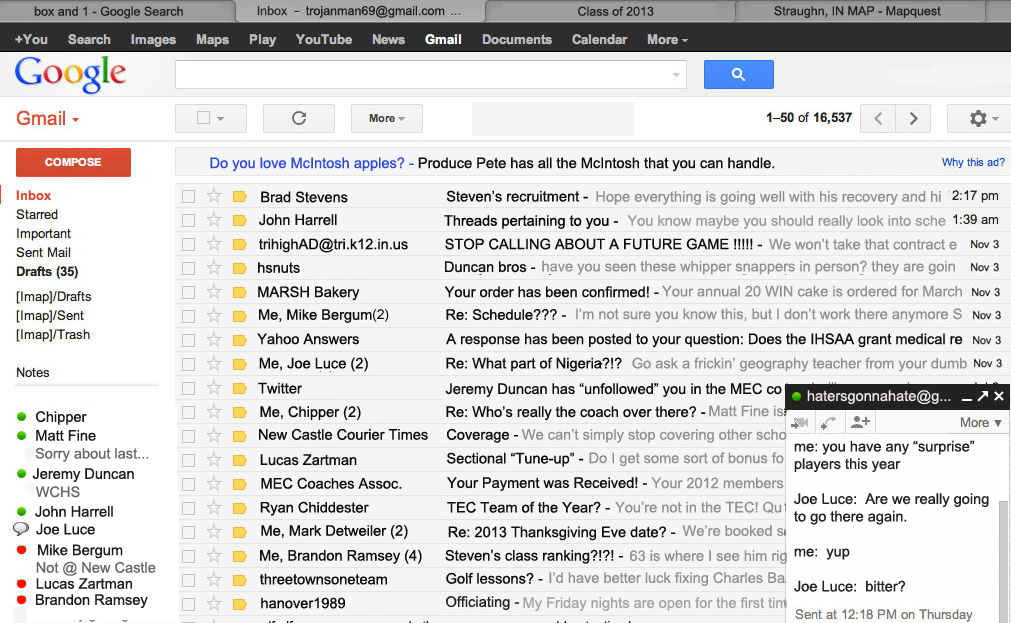The height and width of the screenshot is (623, 1011).
Task: Tick the hanover1989 email checkbox
Action: coord(188,604)
